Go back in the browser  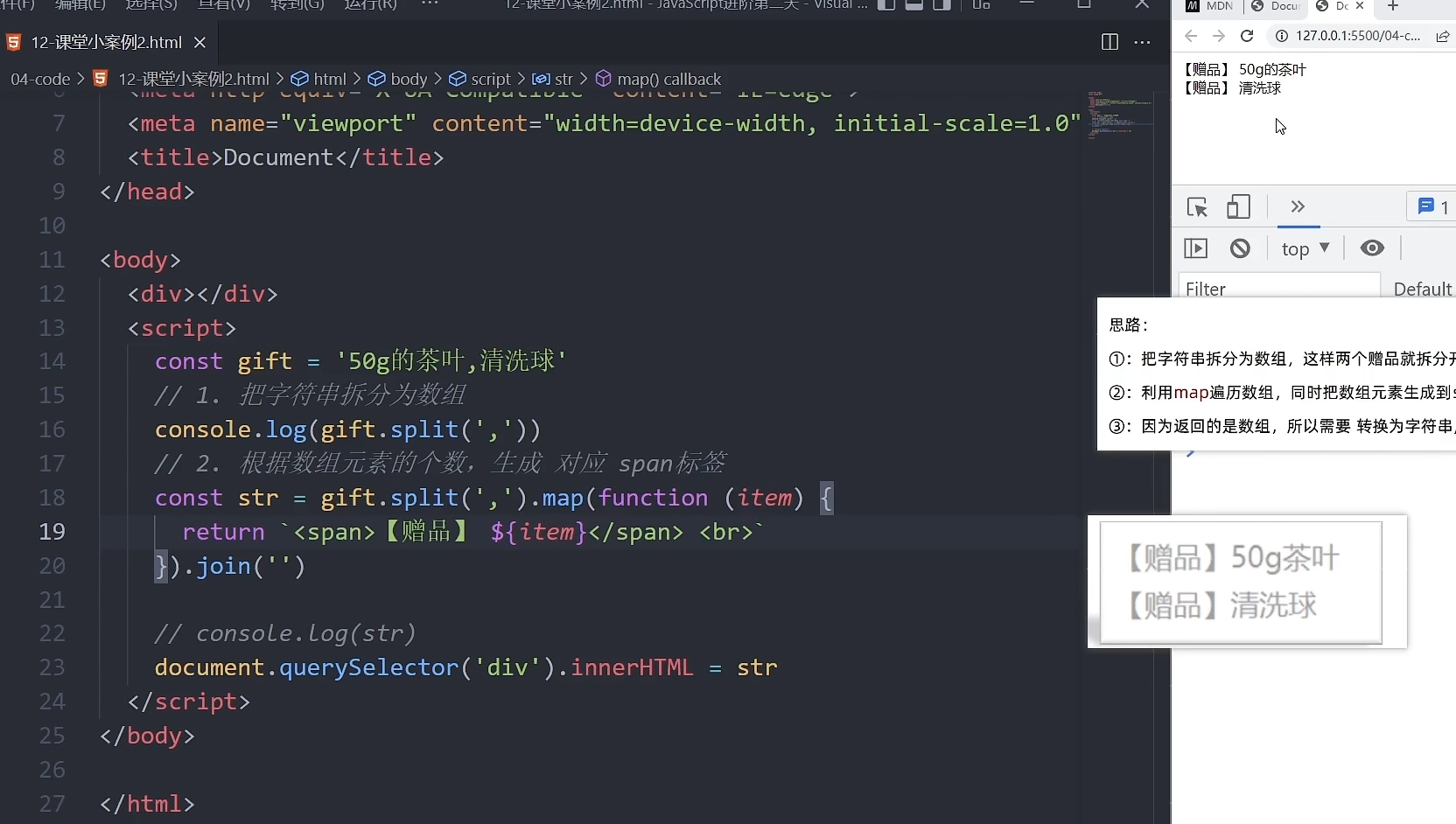click(1190, 36)
